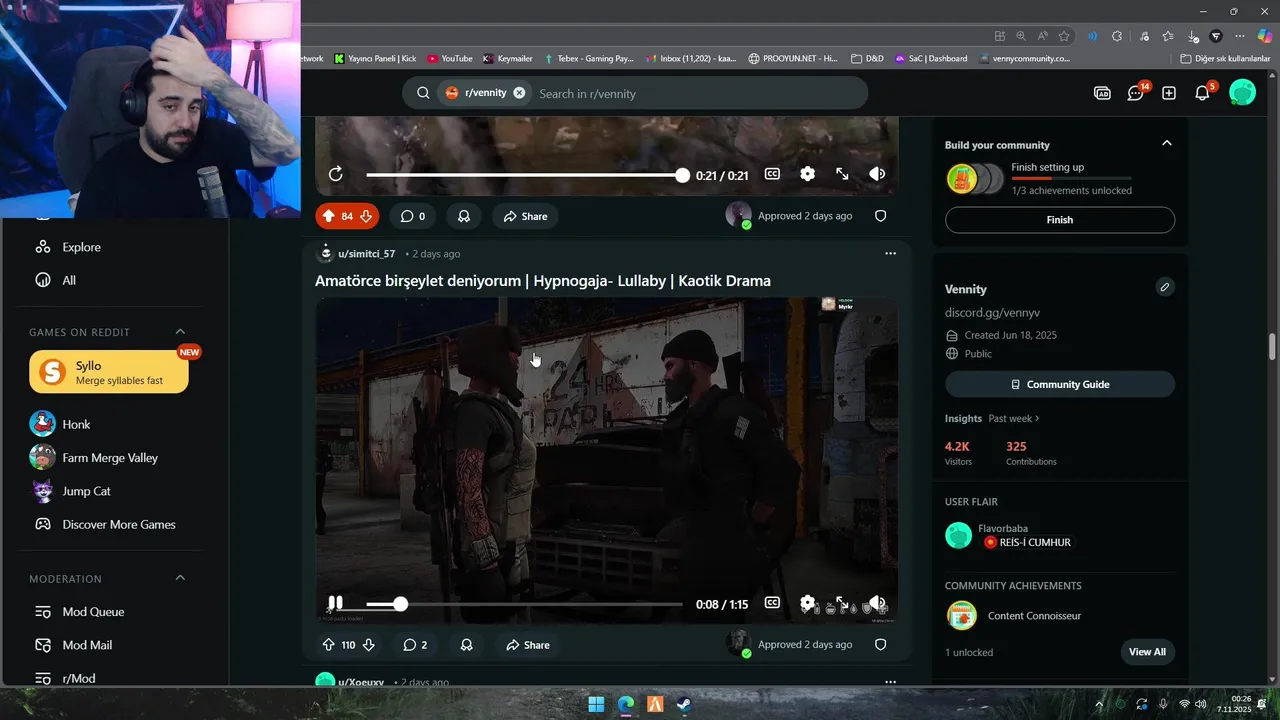This screenshot has height=720, width=1280.
Task: Remove the r/vennity search filter chip
Action: point(519,93)
